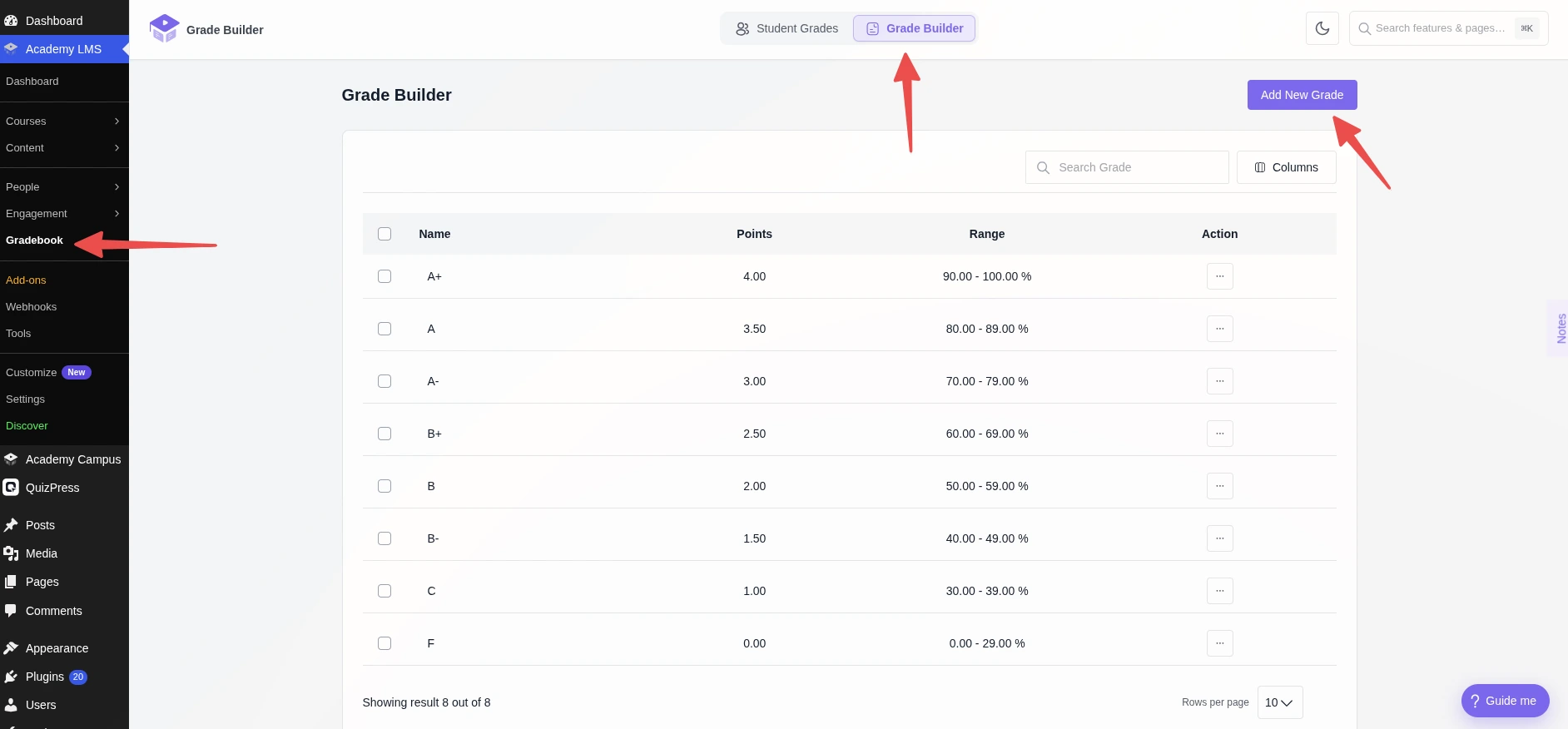
Task: Check the F grade row checkbox
Action: coord(385,643)
